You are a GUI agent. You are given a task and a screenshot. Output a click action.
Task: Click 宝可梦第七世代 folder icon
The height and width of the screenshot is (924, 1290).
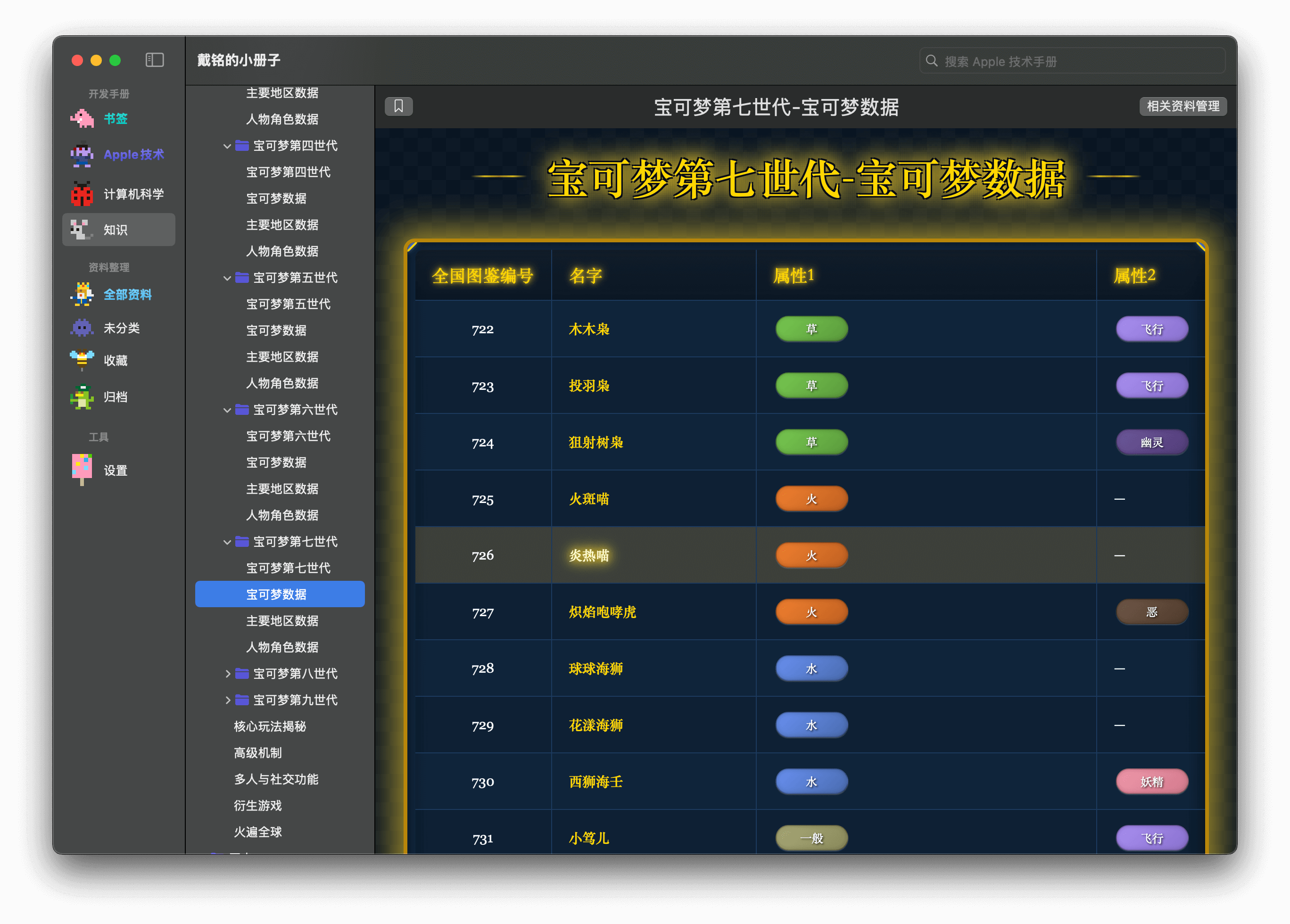tap(242, 541)
